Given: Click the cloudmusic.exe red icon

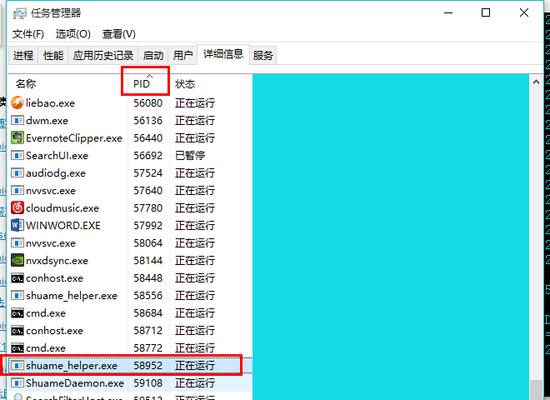Looking at the screenshot, I should coord(17,208).
